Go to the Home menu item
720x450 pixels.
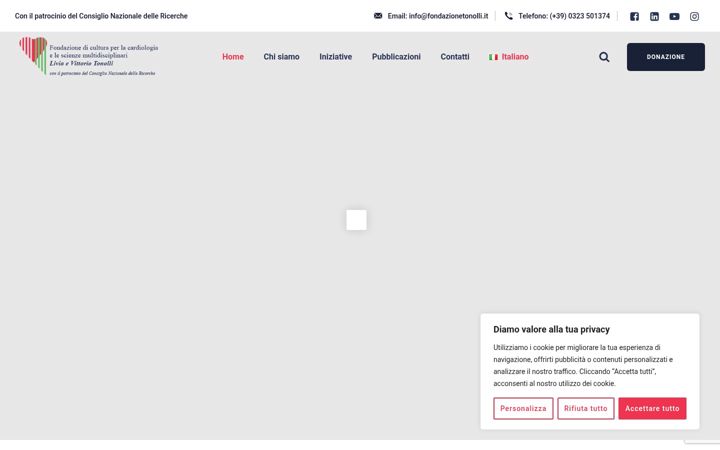click(233, 57)
